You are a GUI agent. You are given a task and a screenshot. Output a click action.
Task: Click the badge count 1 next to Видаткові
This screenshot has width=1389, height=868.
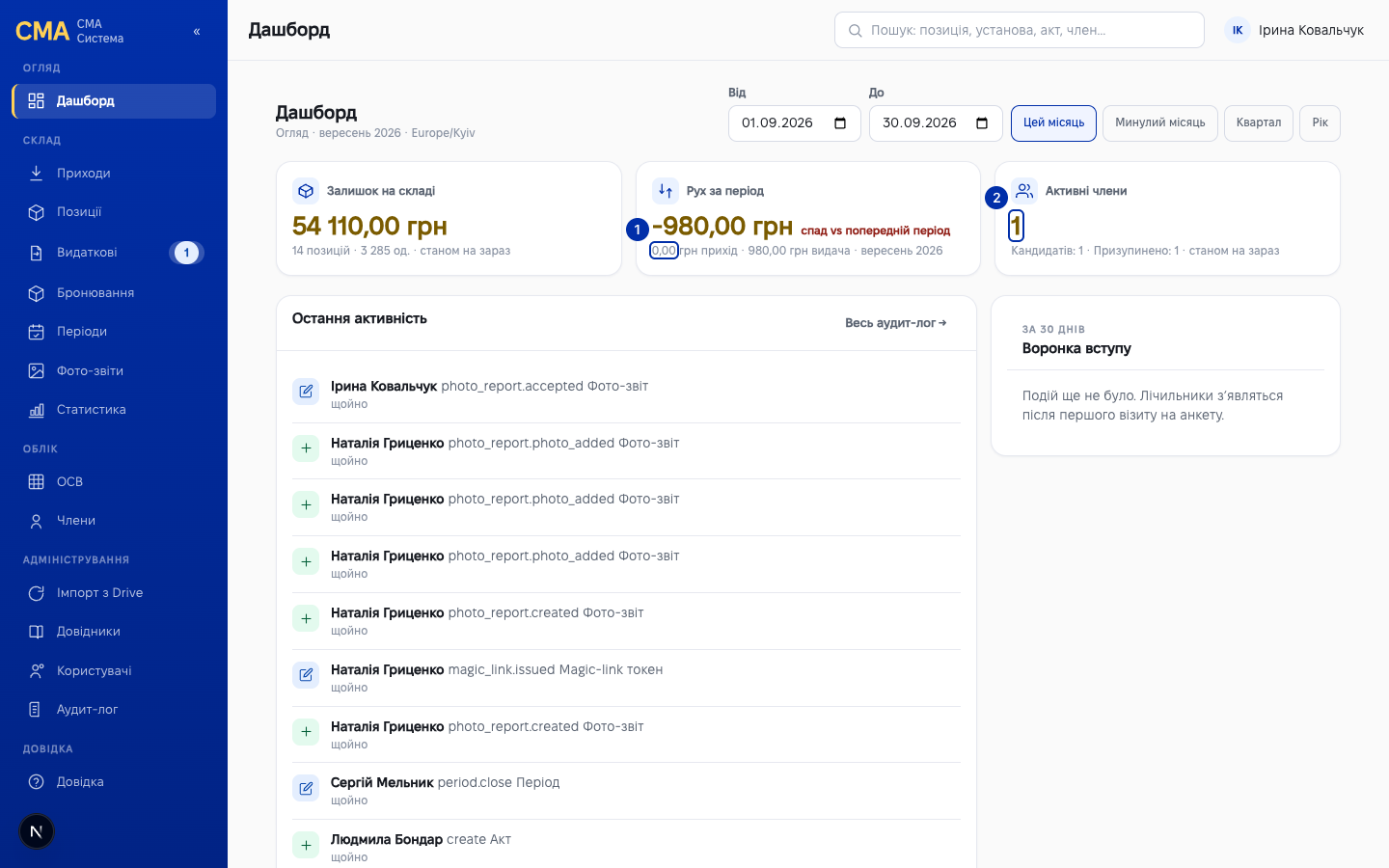[x=187, y=253]
